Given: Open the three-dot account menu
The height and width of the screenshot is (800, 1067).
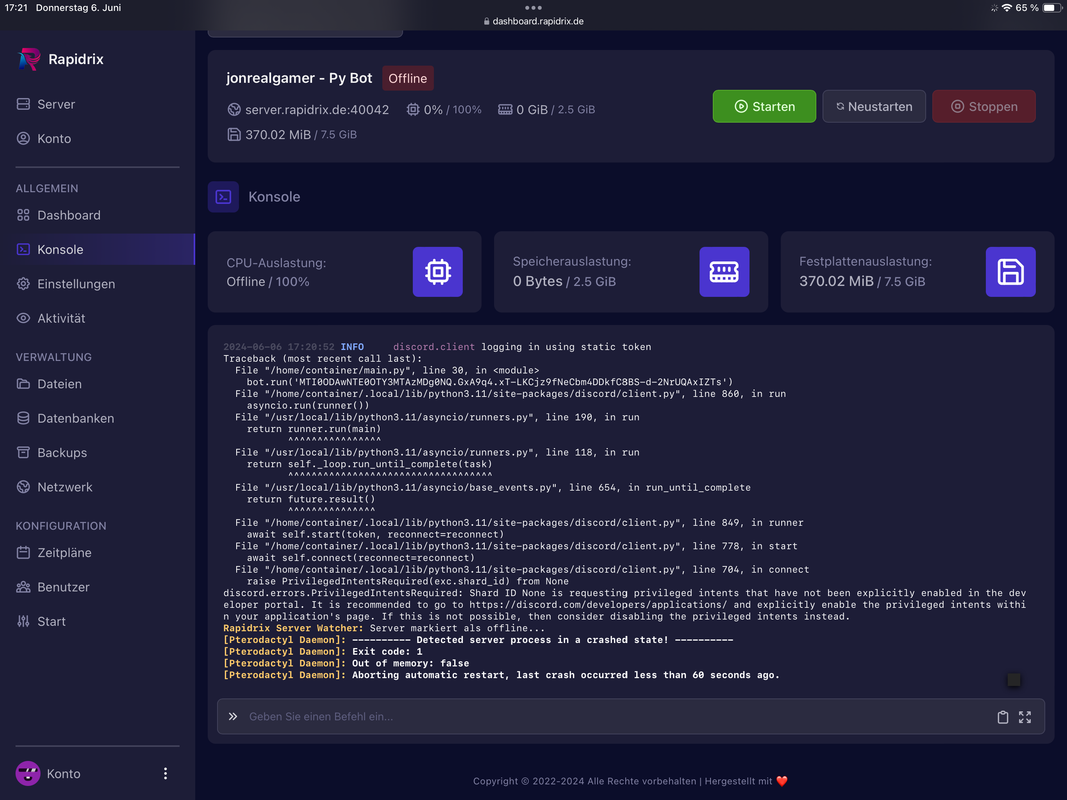Looking at the screenshot, I should [165, 773].
